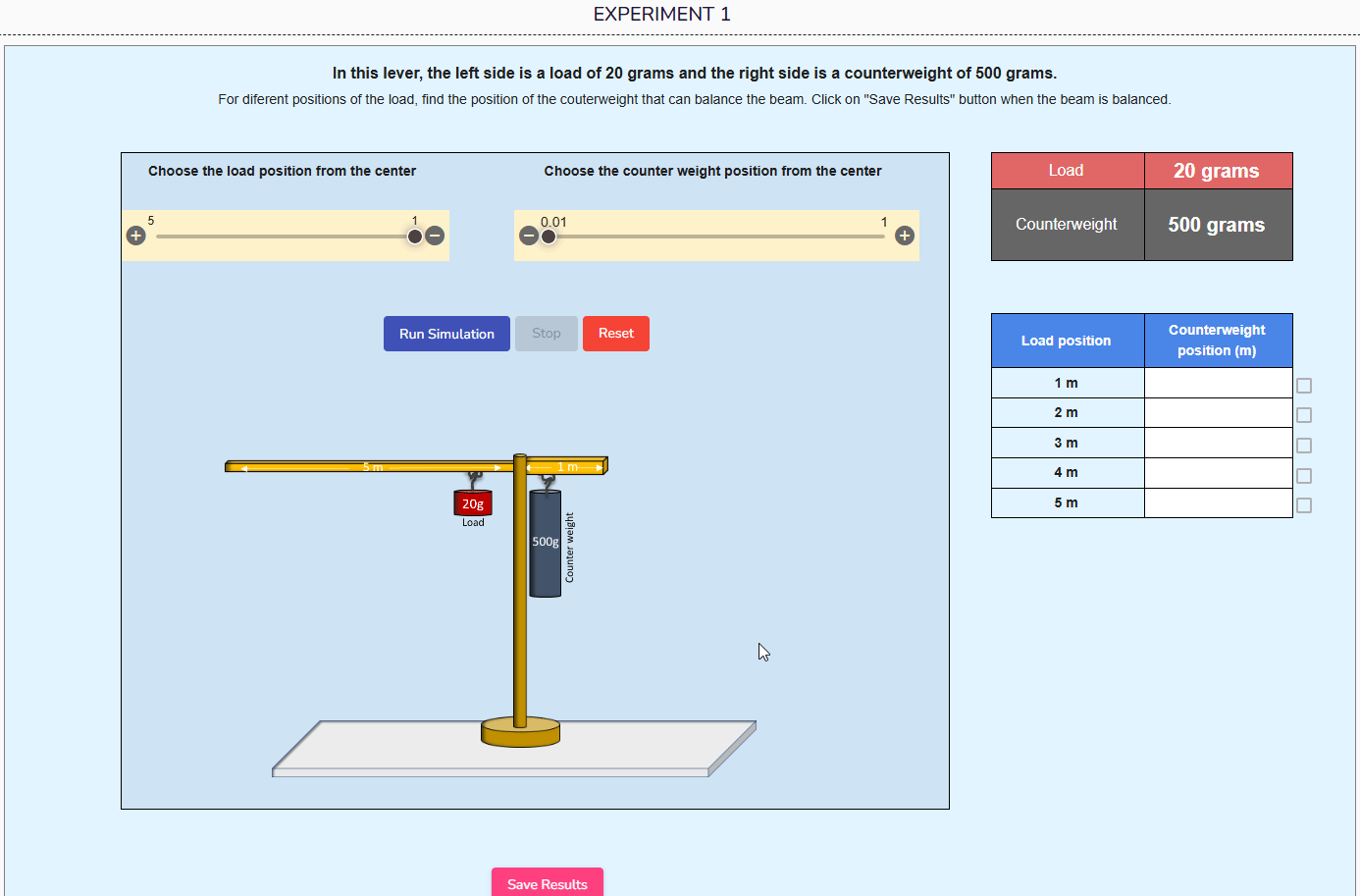
Task: Click the counterweight position cell for 2 m
Action: pos(1218,412)
